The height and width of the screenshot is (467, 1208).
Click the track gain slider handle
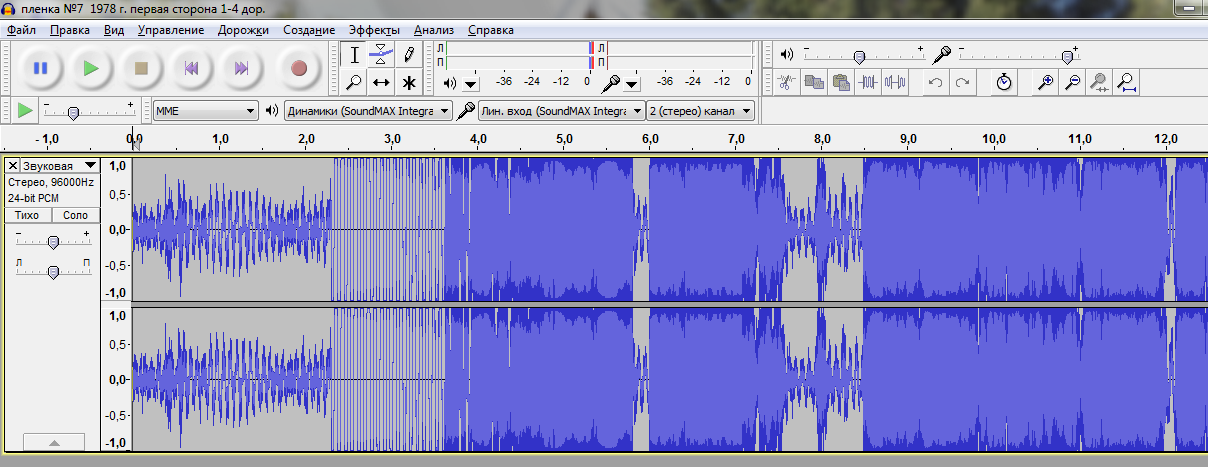[53, 241]
